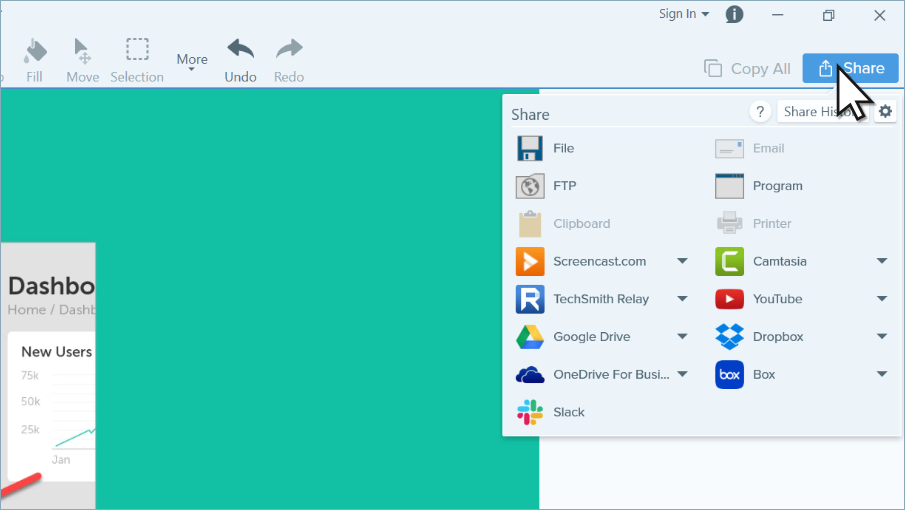This screenshot has height=510, width=905.
Task: Click the Copy All button
Action: click(x=748, y=68)
